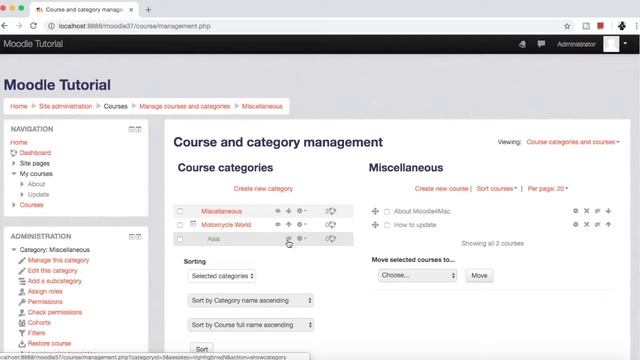Open Edit this category link

(52, 271)
